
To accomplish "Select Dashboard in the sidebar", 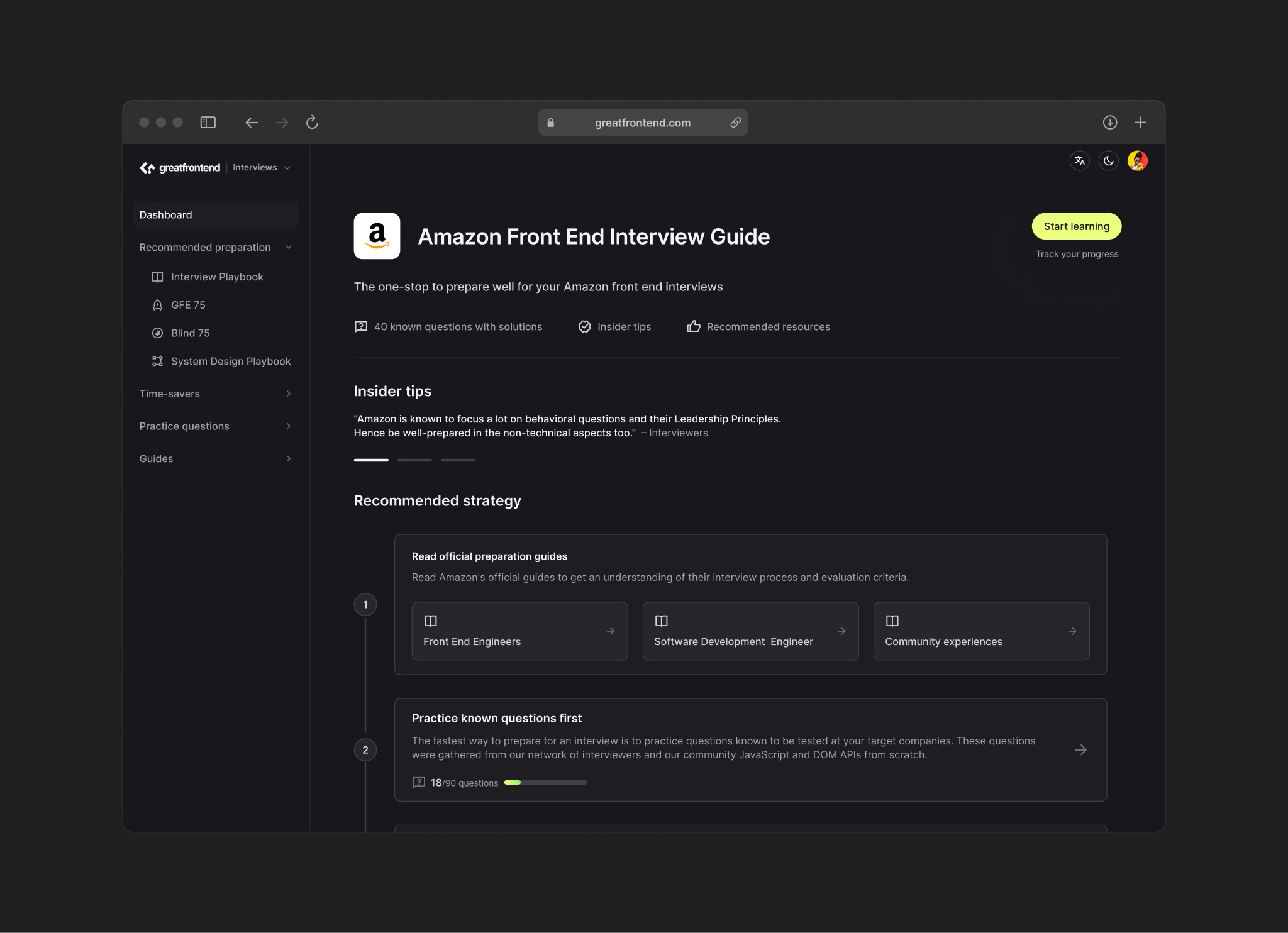I will pos(216,215).
